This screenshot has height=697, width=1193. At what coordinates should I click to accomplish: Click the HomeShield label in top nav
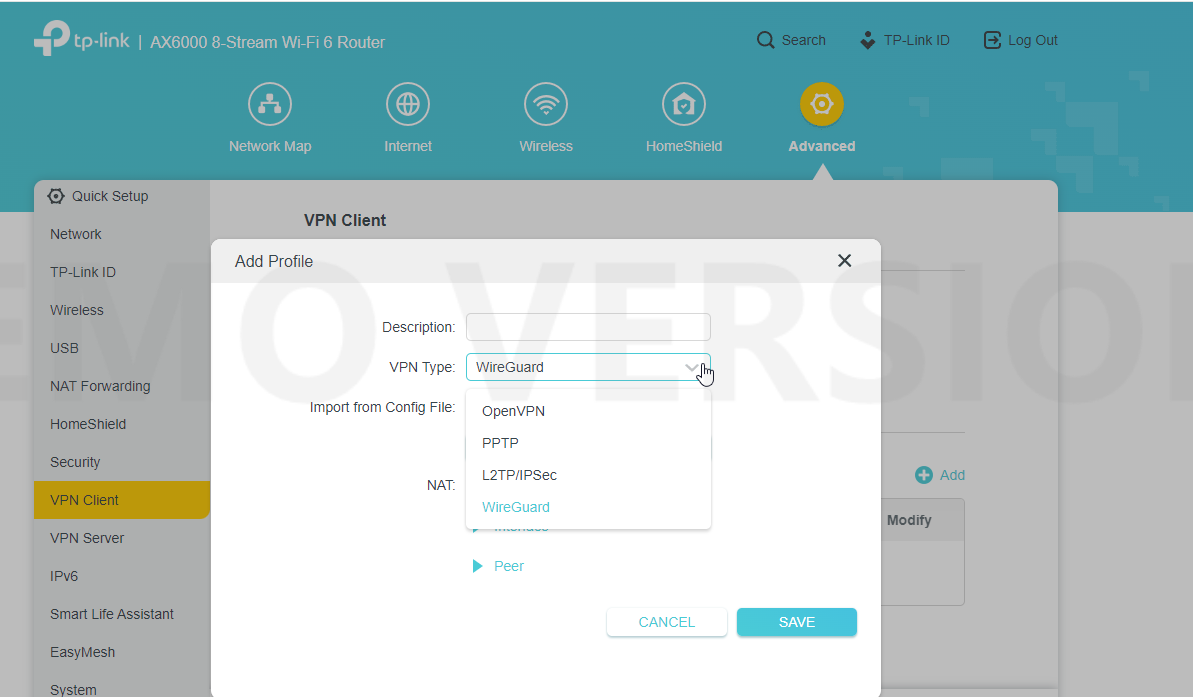click(684, 146)
